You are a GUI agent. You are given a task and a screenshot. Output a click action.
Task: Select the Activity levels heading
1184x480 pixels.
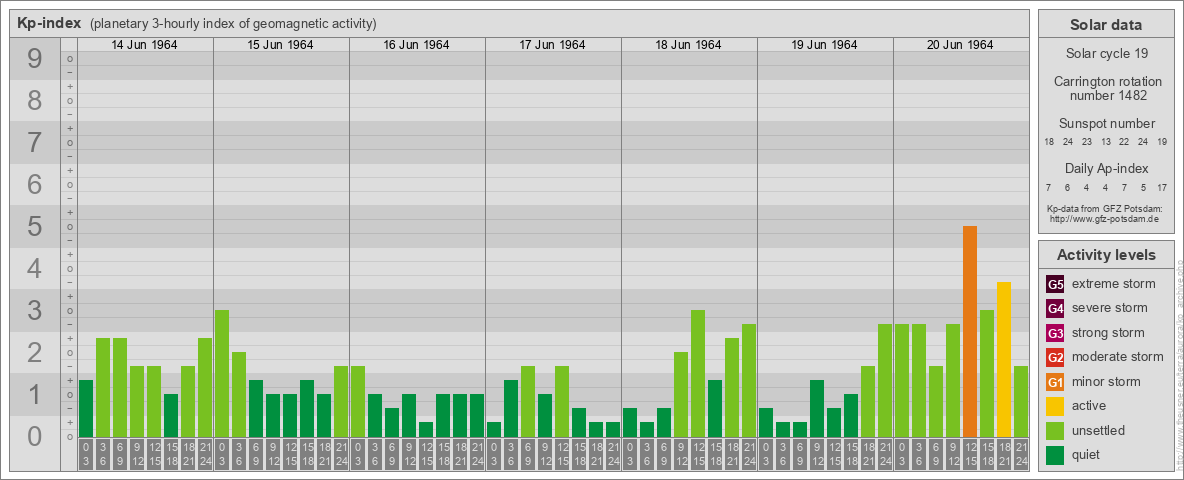[1106, 255]
